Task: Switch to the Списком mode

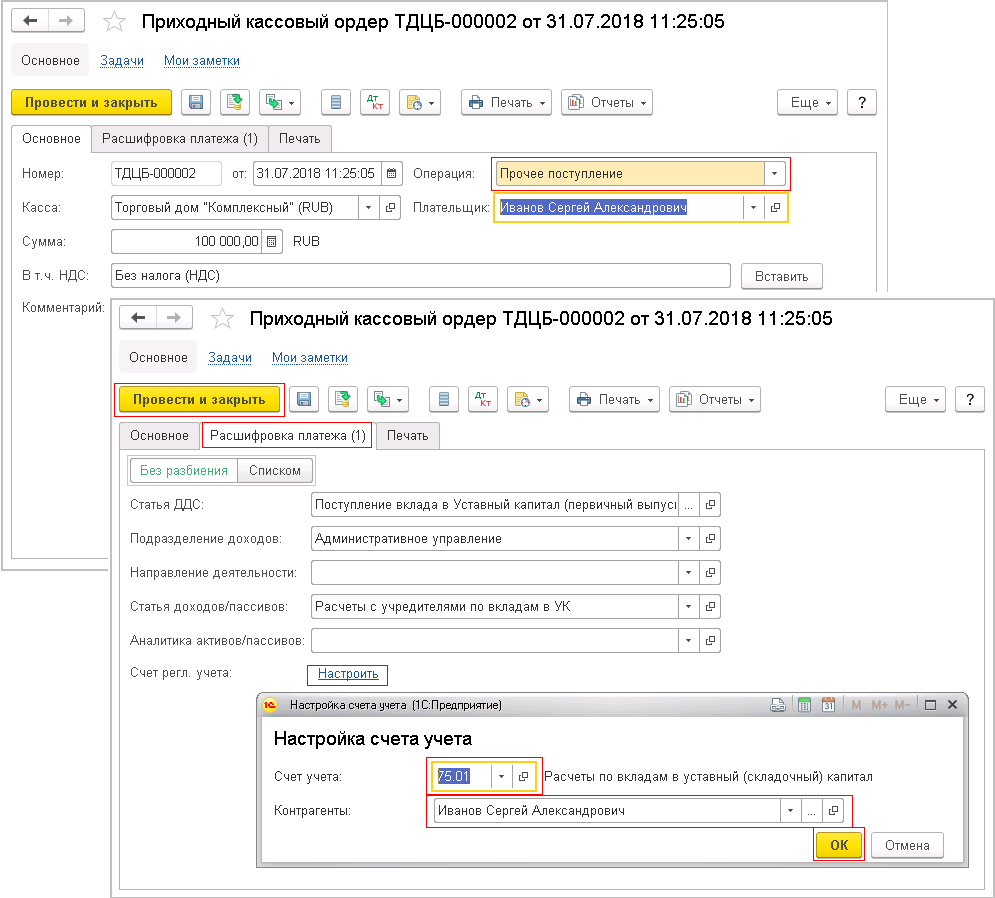Action: [x=275, y=471]
